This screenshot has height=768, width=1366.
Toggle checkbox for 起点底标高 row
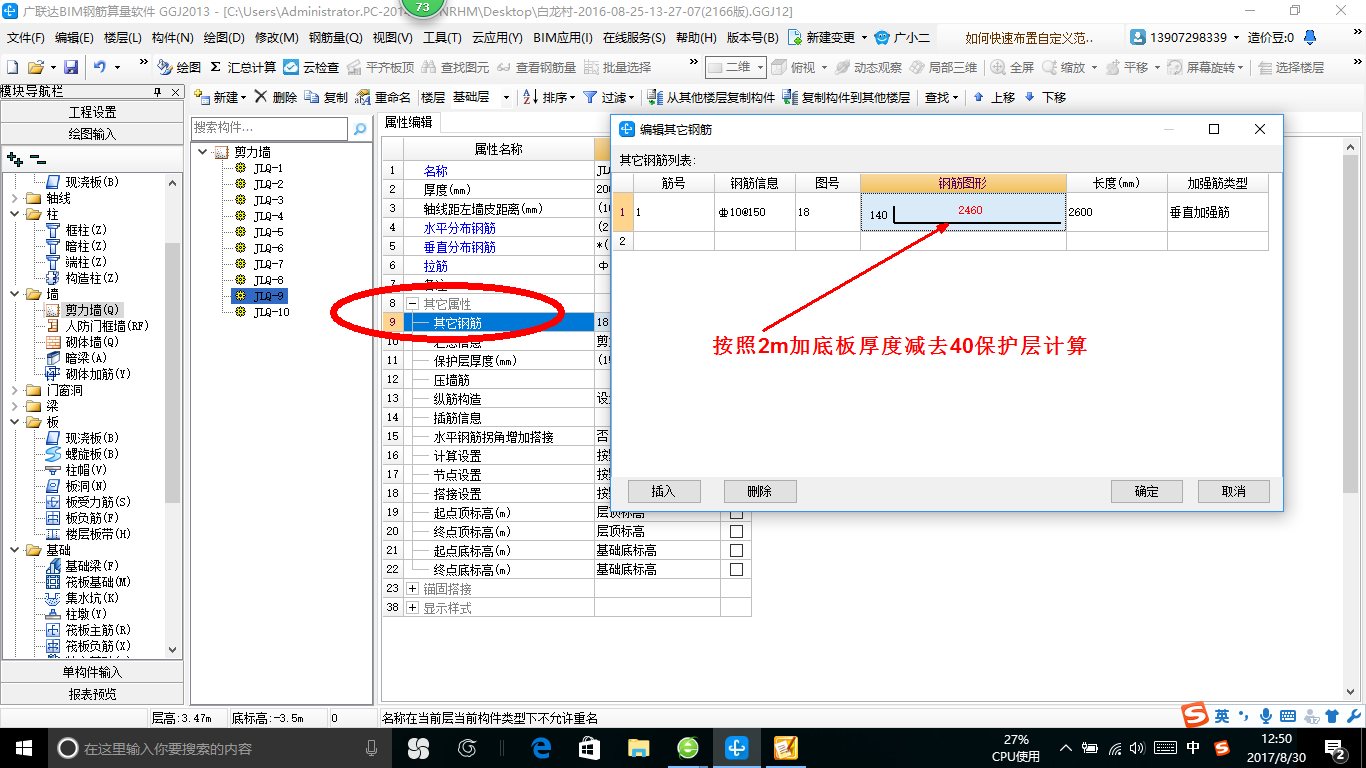tap(737, 550)
